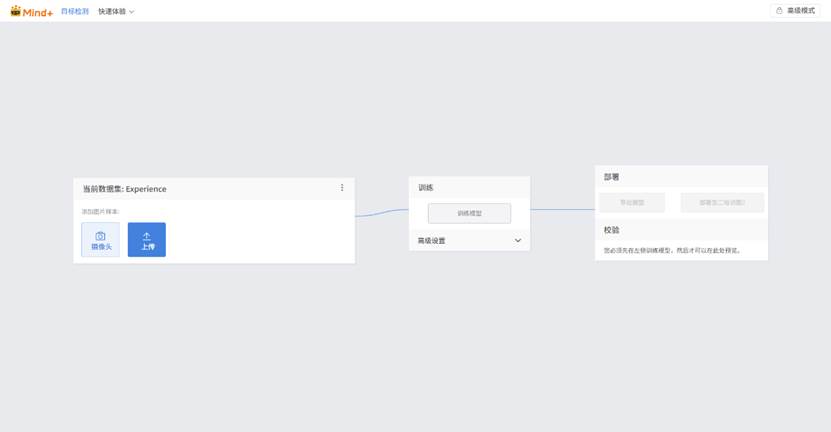Click the 部署 panel header
This screenshot has height=432, width=831.
coord(612,177)
